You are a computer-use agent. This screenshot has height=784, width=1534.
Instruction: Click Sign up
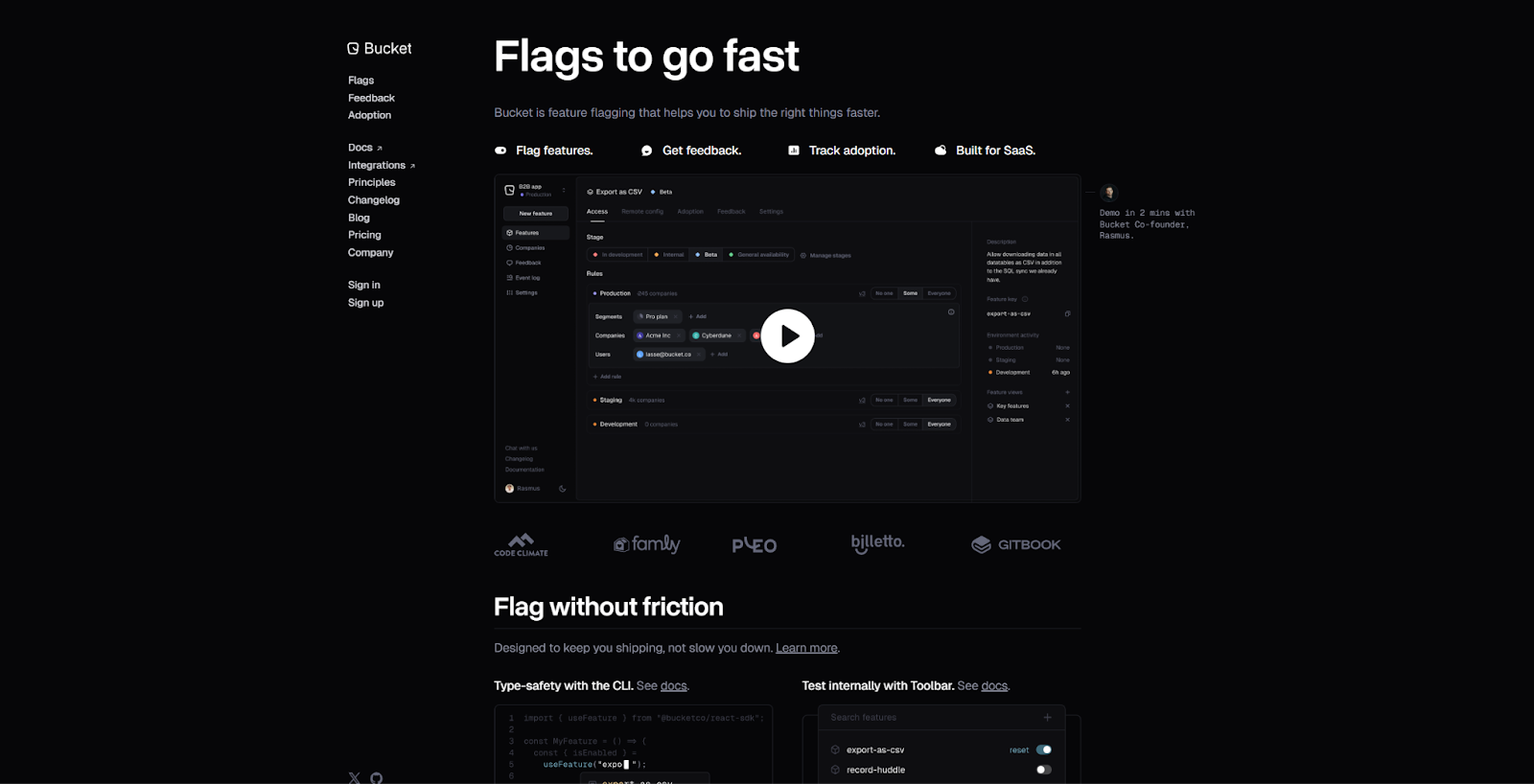point(366,303)
